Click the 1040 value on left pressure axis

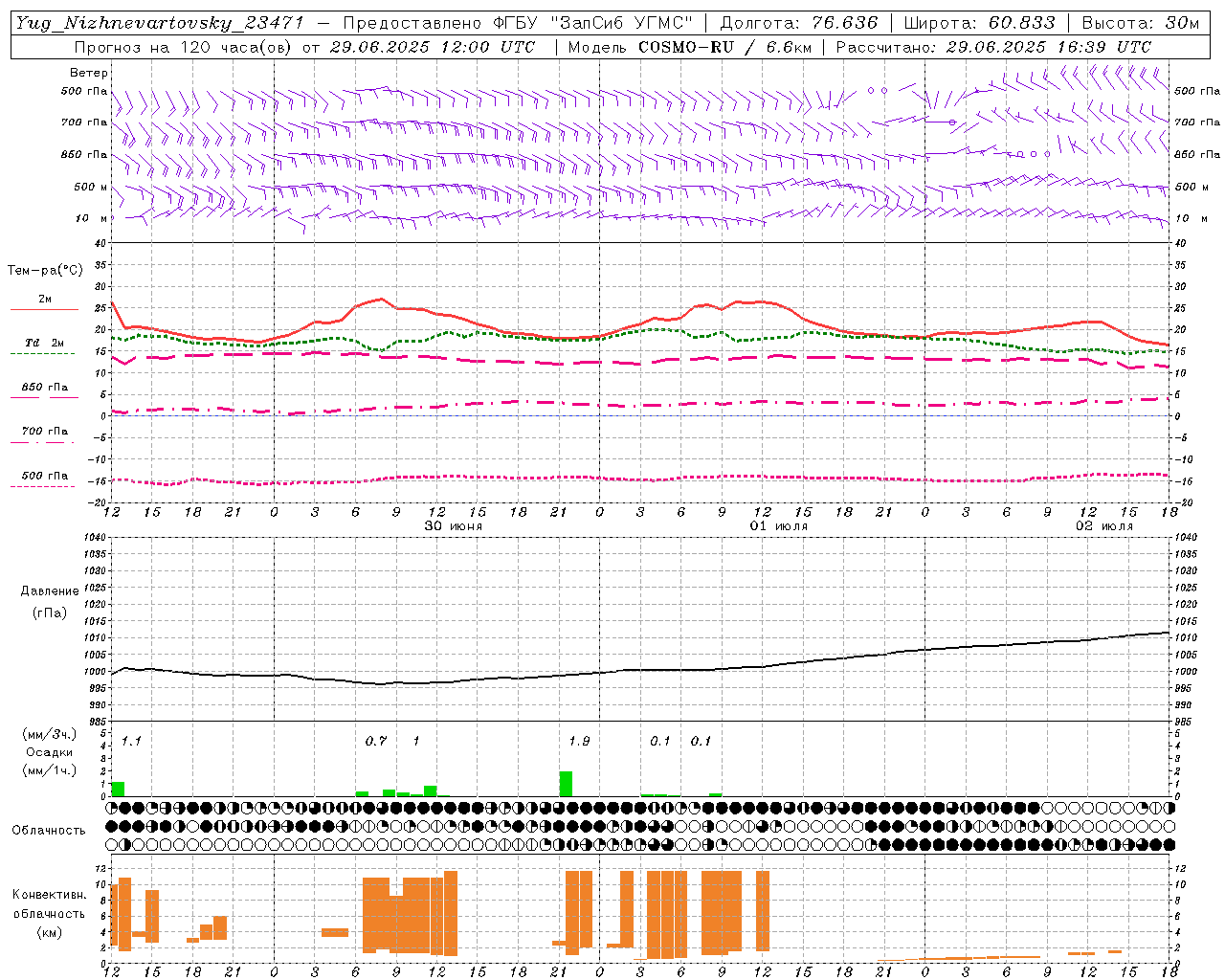coord(95,537)
